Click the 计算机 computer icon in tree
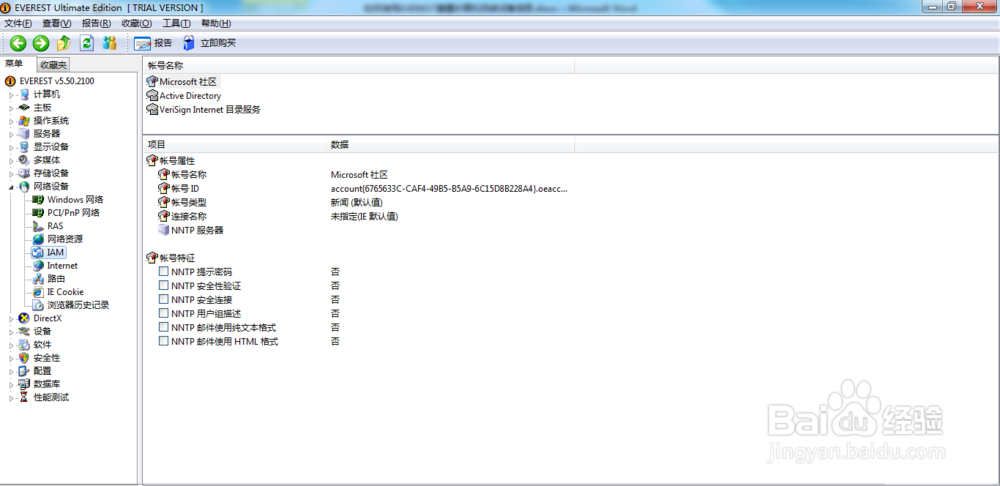Screen dimensions: 1000x486 coord(24,94)
